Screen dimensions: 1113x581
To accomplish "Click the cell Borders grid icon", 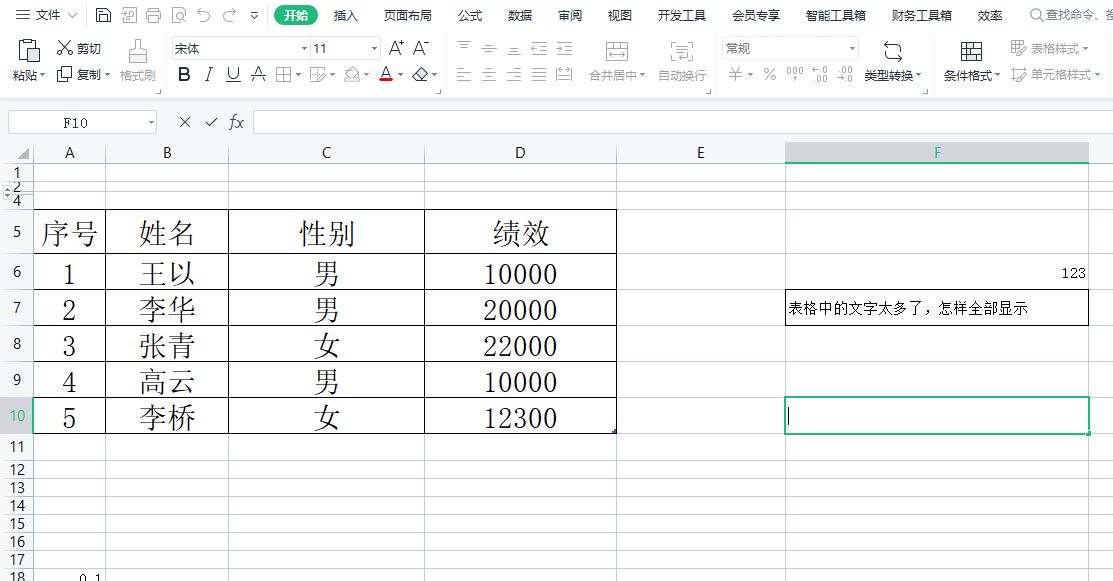I will tap(283, 74).
